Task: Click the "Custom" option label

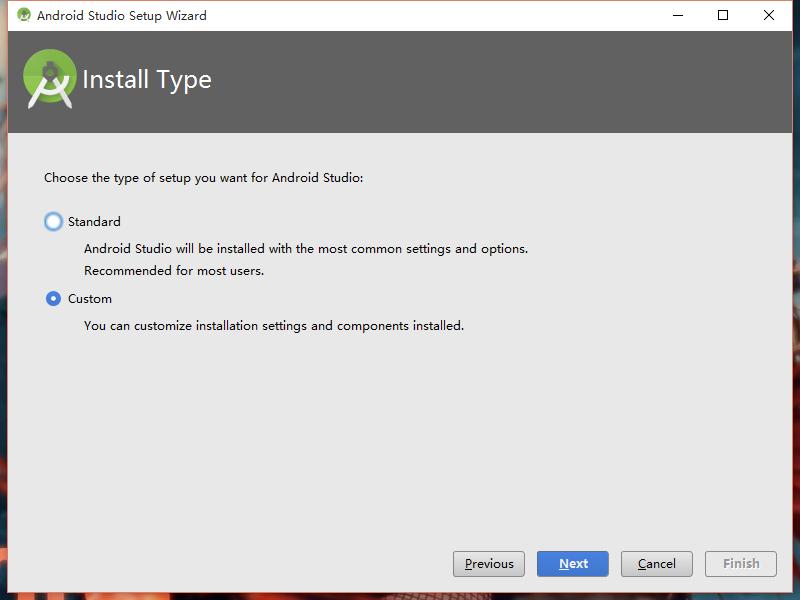Action: click(x=90, y=299)
